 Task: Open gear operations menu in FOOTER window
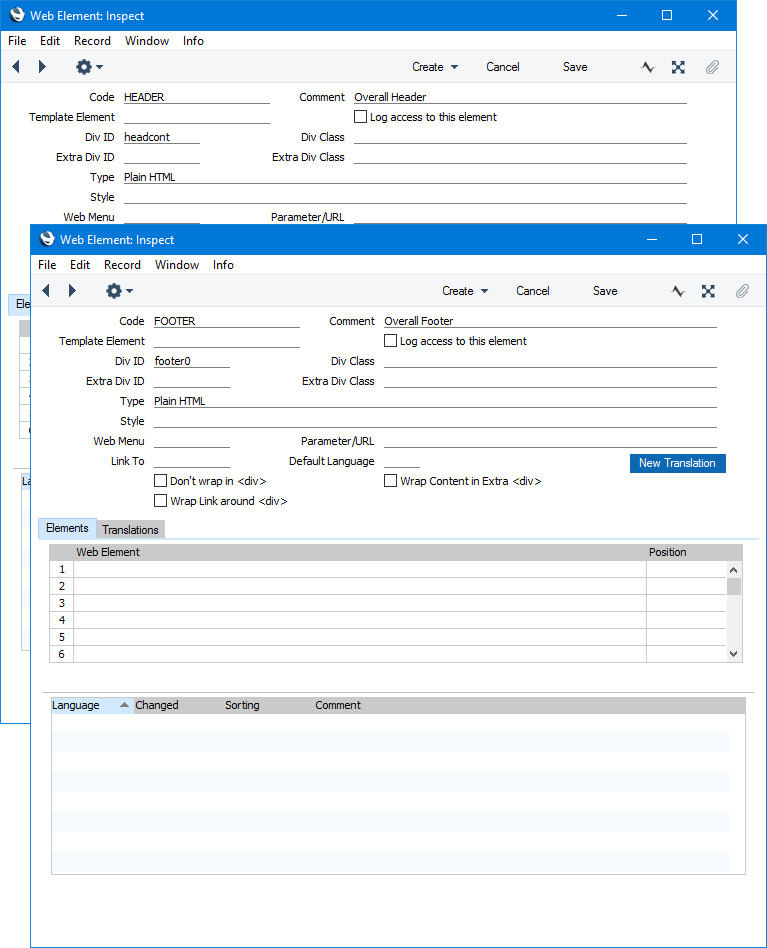coord(119,291)
